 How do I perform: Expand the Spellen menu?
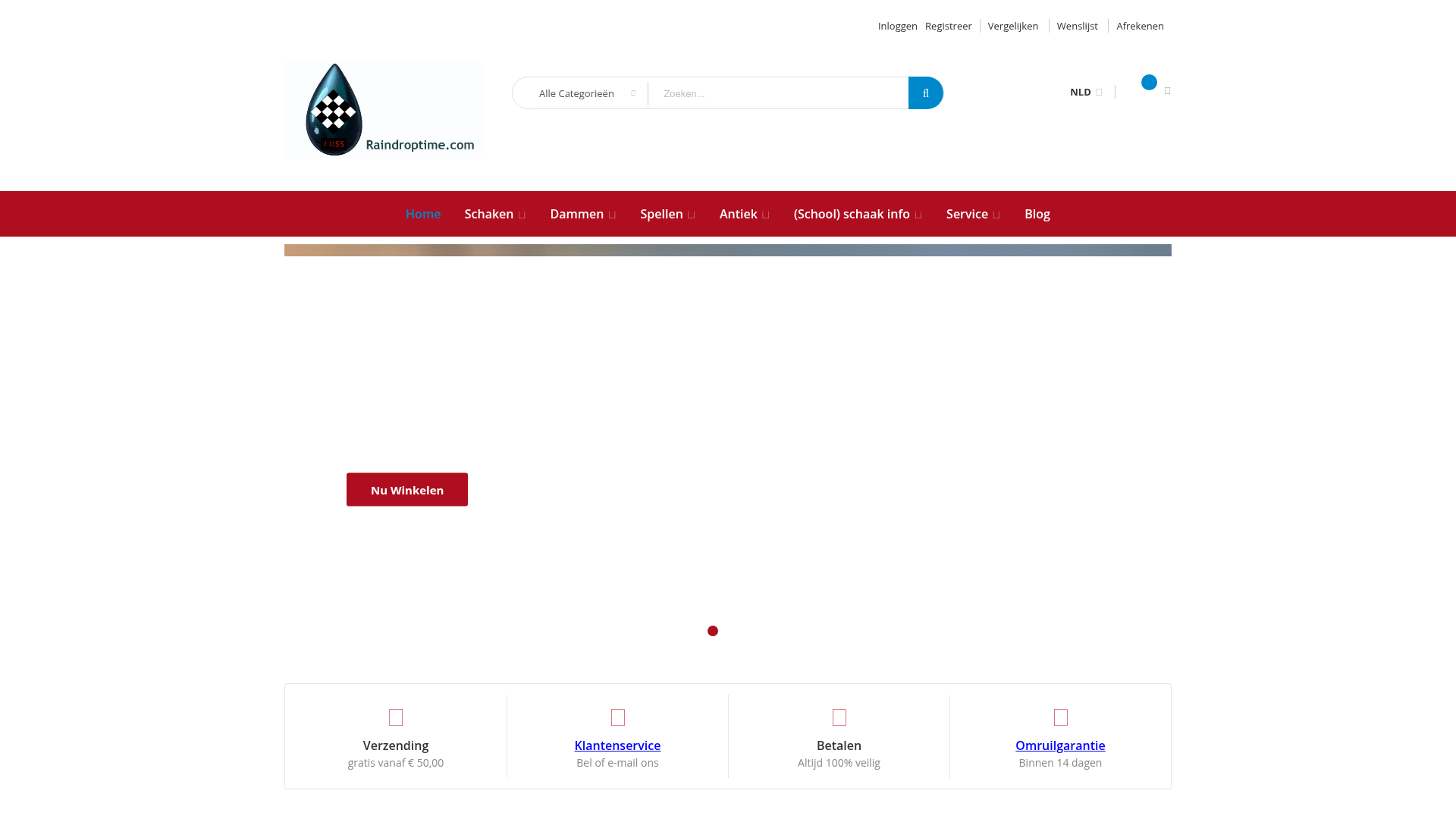667,214
